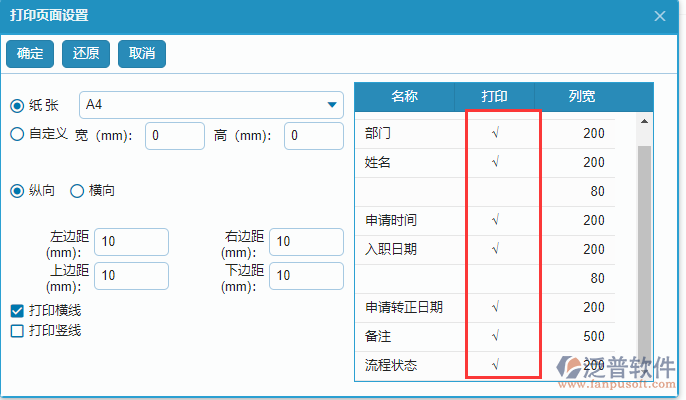Image resolution: width=686 pixels, height=400 pixels.
Task: Toggle print checkmark for 入职日期 row
Action: [495, 249]
